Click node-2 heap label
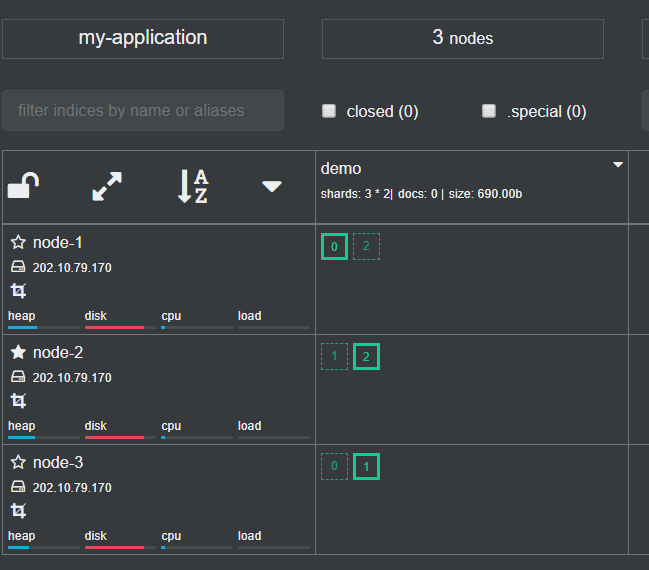 22,426
